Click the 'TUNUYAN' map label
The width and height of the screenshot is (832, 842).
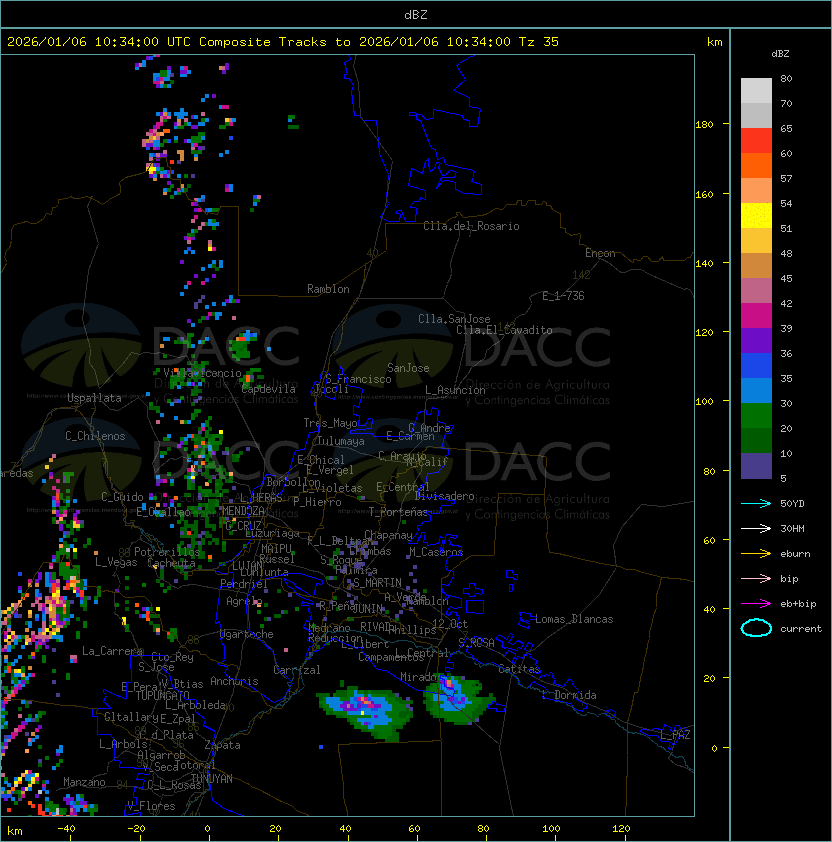pyautogui.click(x=212, y=779)
